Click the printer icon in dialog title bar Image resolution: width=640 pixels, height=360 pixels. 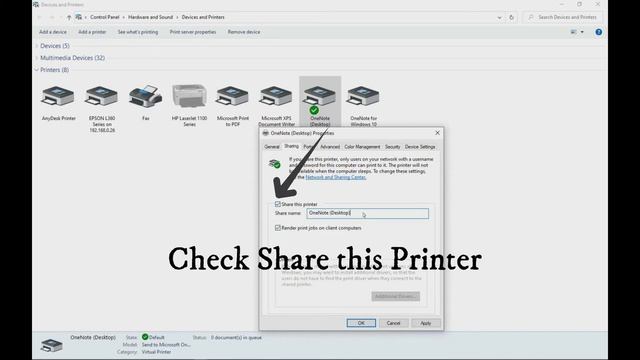[265, 133]
